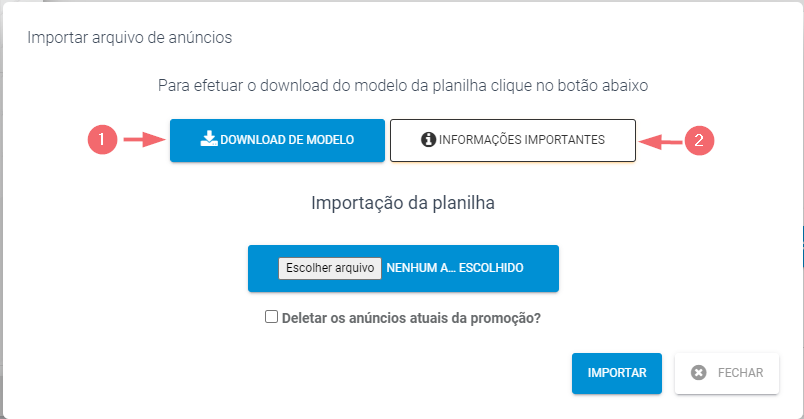Open the INFORMAÇÕES IMPORTANTES button
Image resolution: width=804 pixels, height=419 pixels.
click(x=513, y=141)
